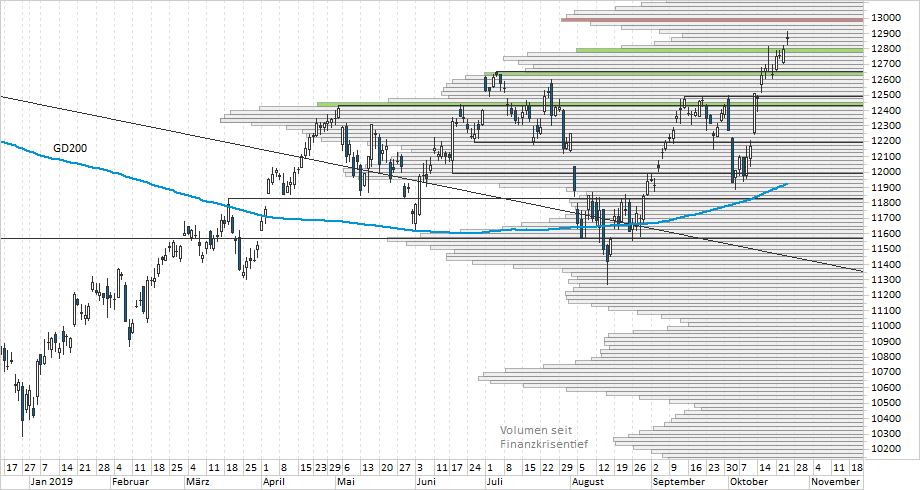Click the green zone band near 12450
Viewport: 920px width, 490px height.
(600, 104)
